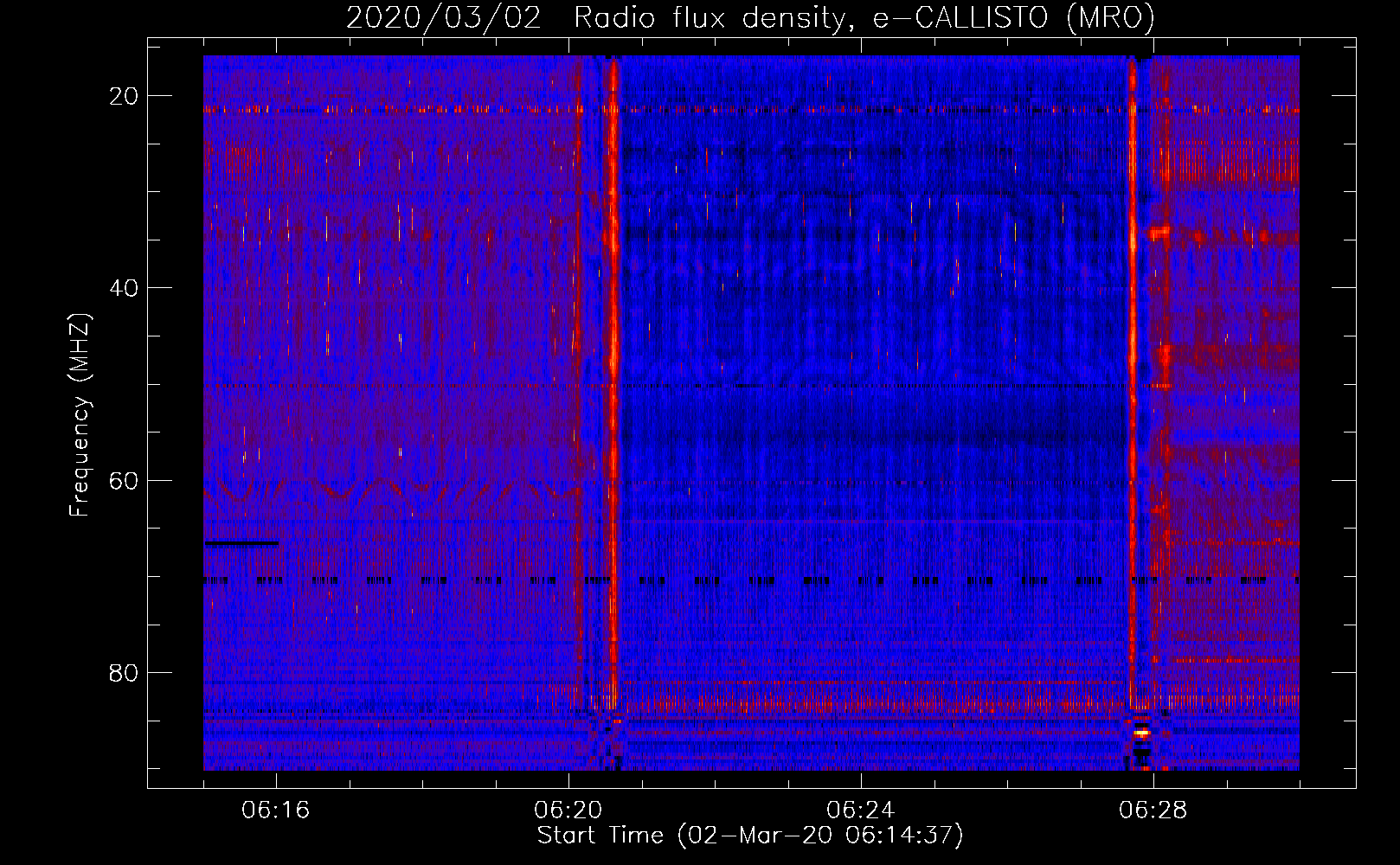The image size is (1400, 865).
Task: Click the bright vertical burst before 06:28
Action: point(1132,381)
